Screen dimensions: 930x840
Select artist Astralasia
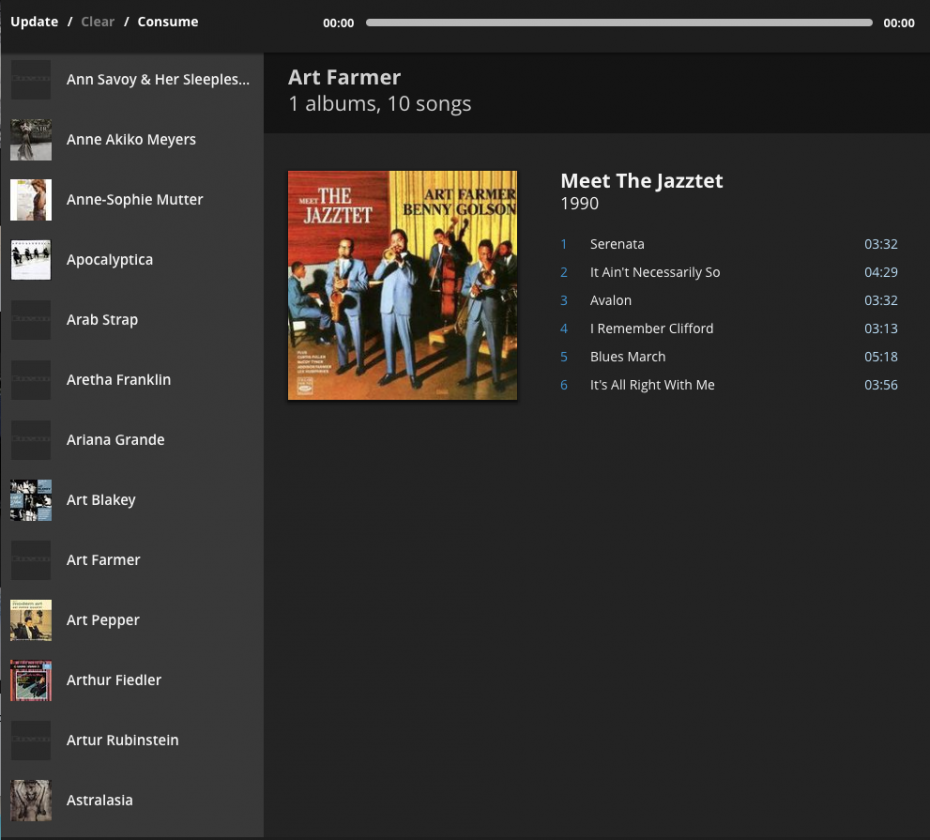coord(132,800)
